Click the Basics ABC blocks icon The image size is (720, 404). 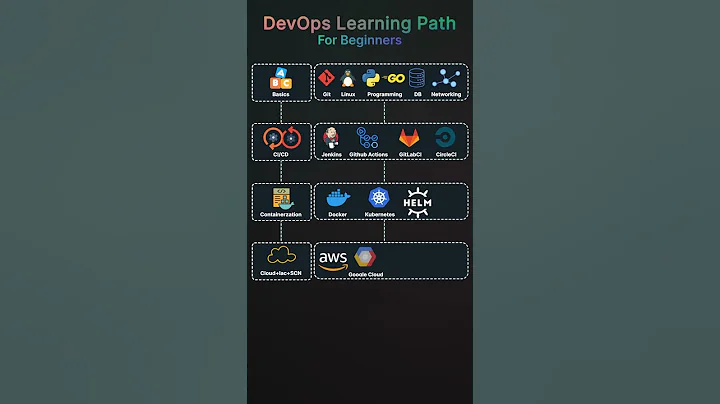pos(281,78)
